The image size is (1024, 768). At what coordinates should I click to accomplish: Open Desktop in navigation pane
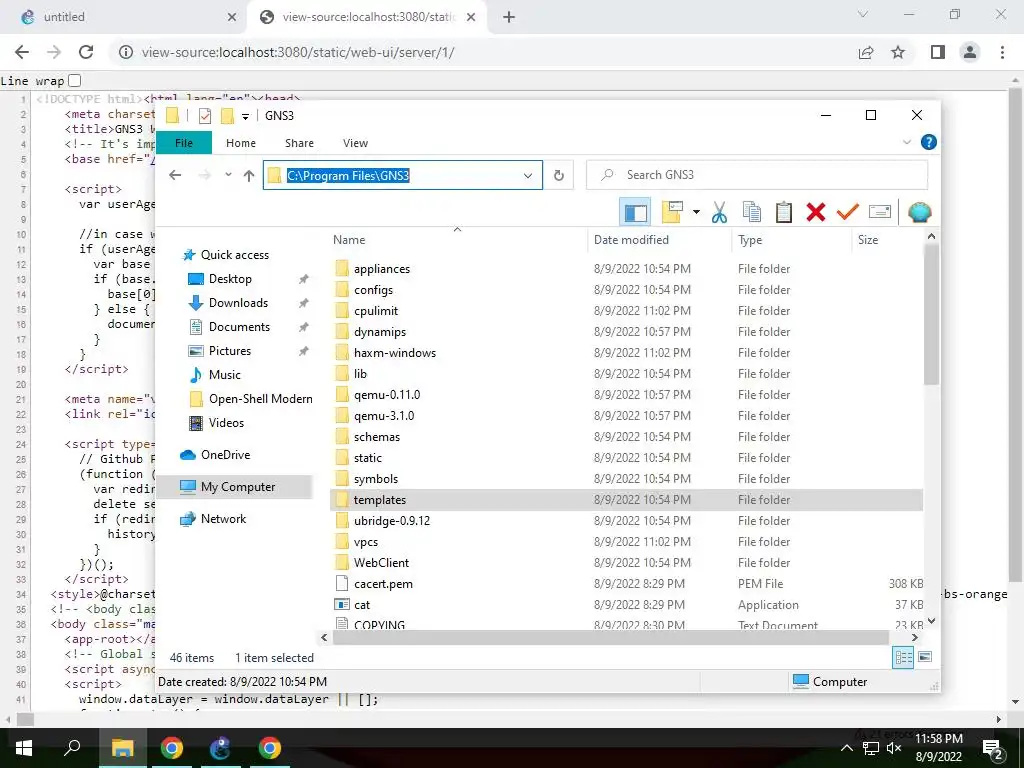[220, 279]
